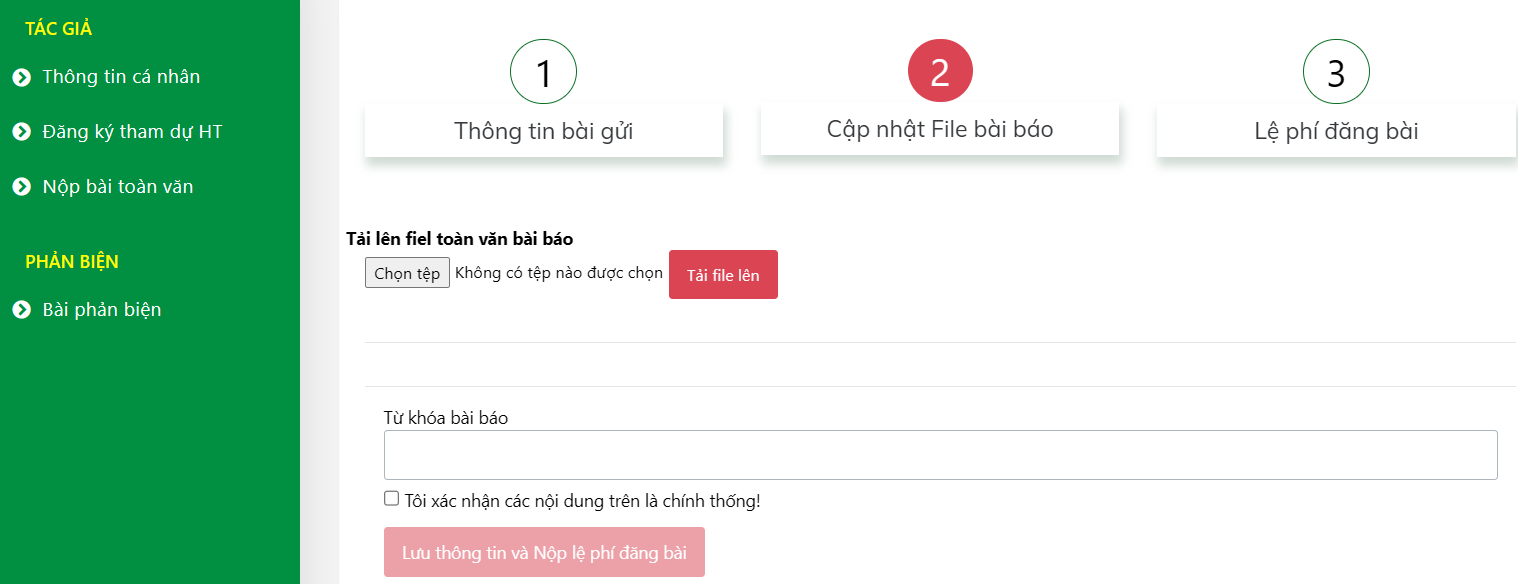The height and width of the screenshot is (584, 1518).
Task: Switch to the Lệ phí đăng bài step
Action: tap(1336, 131)
